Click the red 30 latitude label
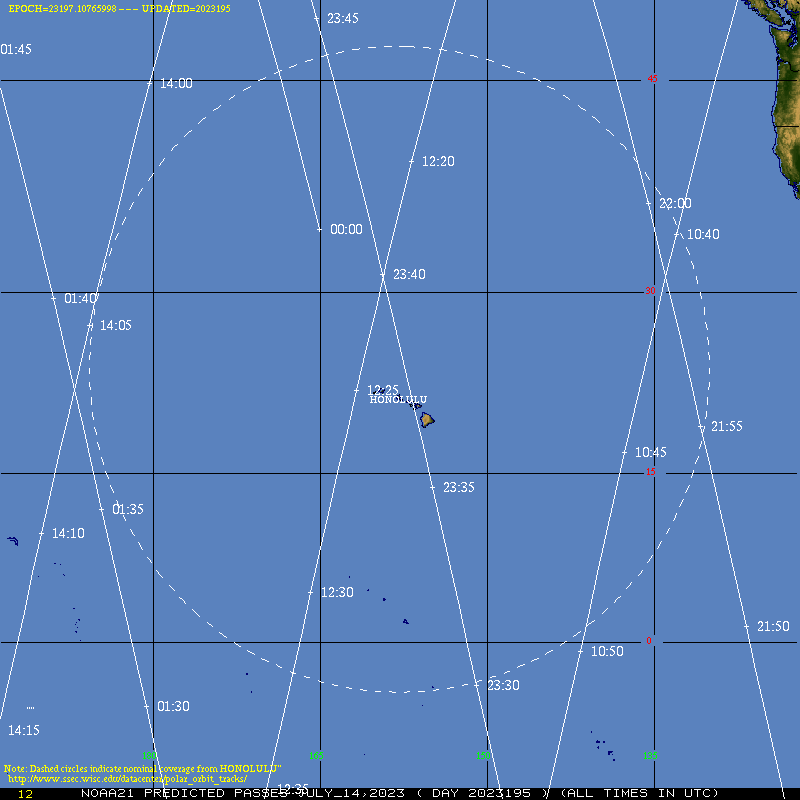The image size is (800, 800). (x=650, y=291)
